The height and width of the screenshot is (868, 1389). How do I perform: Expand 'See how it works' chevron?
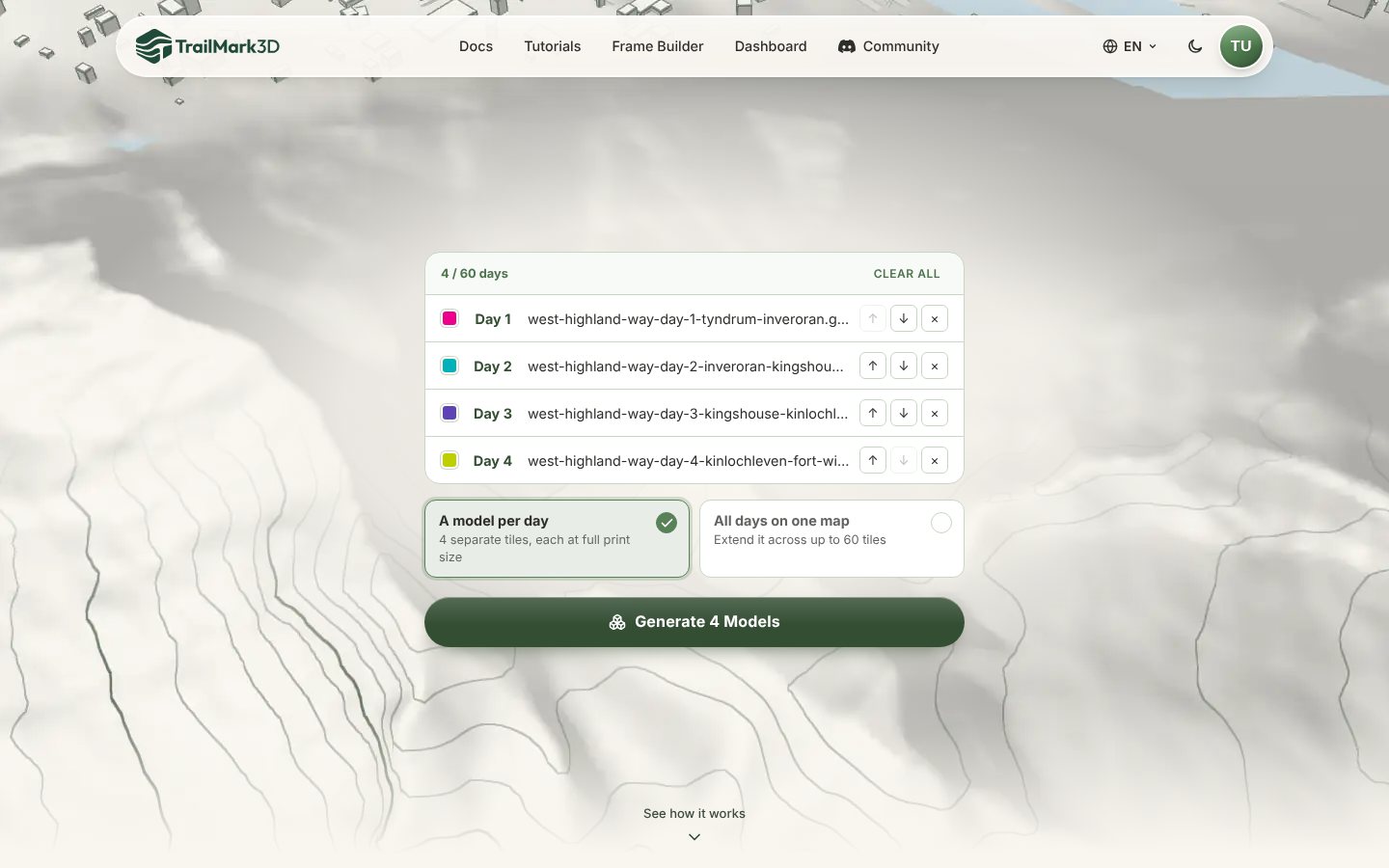694,837
